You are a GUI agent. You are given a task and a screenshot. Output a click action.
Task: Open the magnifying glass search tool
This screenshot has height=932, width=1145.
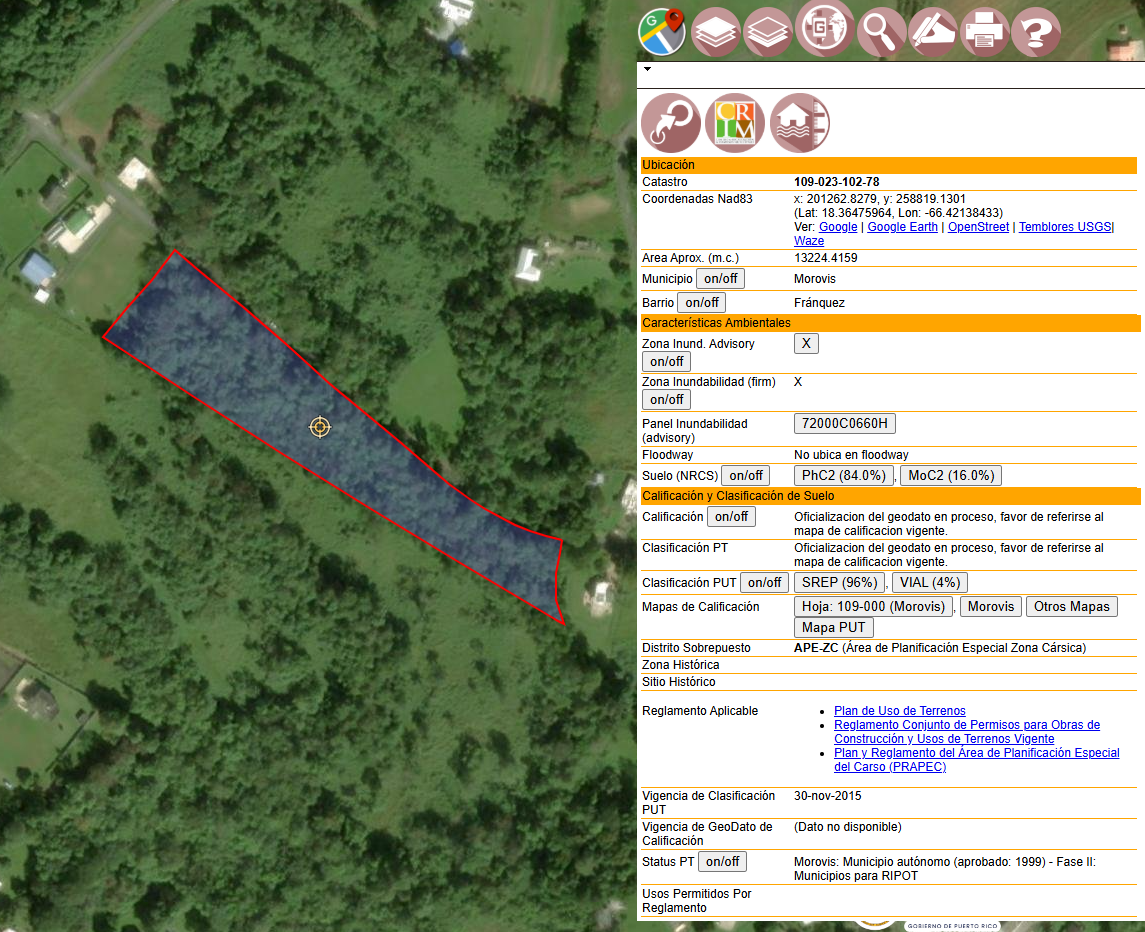881,32
